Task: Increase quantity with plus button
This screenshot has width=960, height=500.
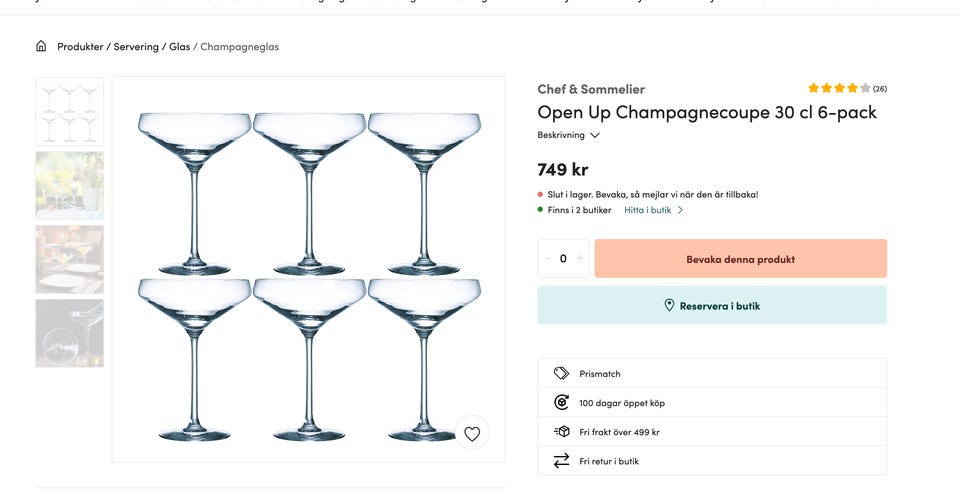Action: click(x=580, y=259)
